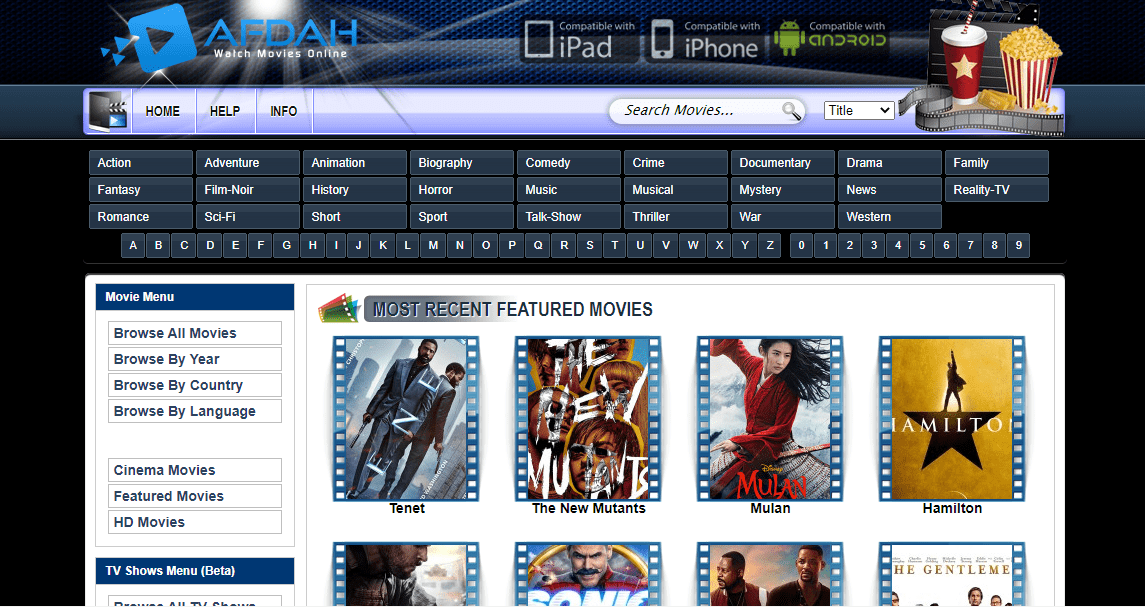Click the movie player icon beside HOME
This screenshot has height=607, width=1145.
tap(108, 112)
